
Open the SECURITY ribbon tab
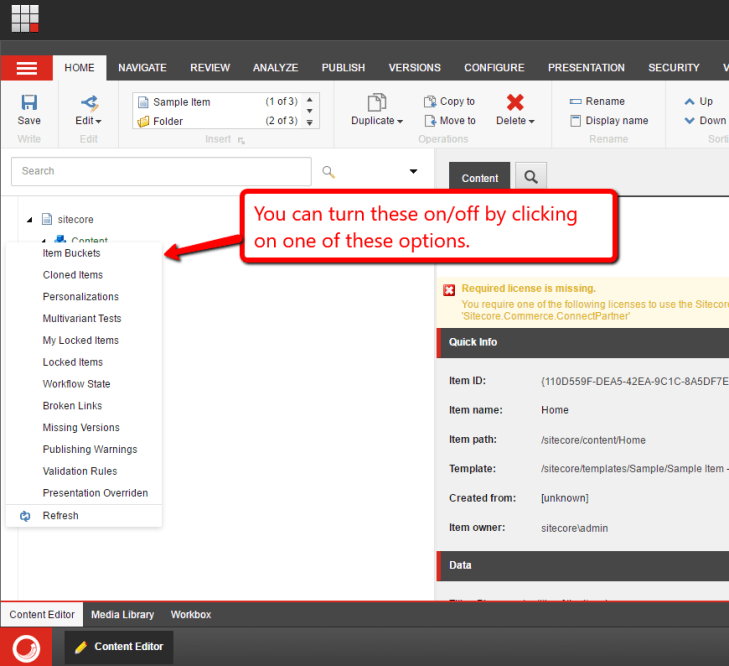pos(674,68)
